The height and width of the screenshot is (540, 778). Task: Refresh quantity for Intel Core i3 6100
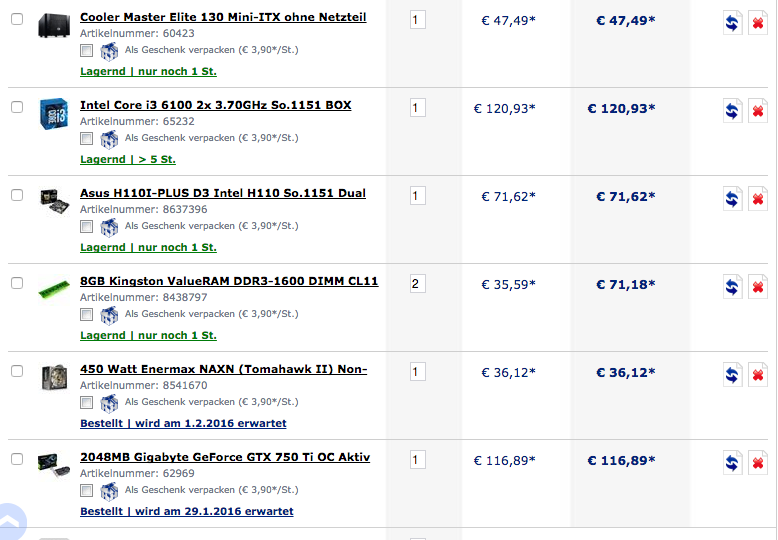click(732, 111)
